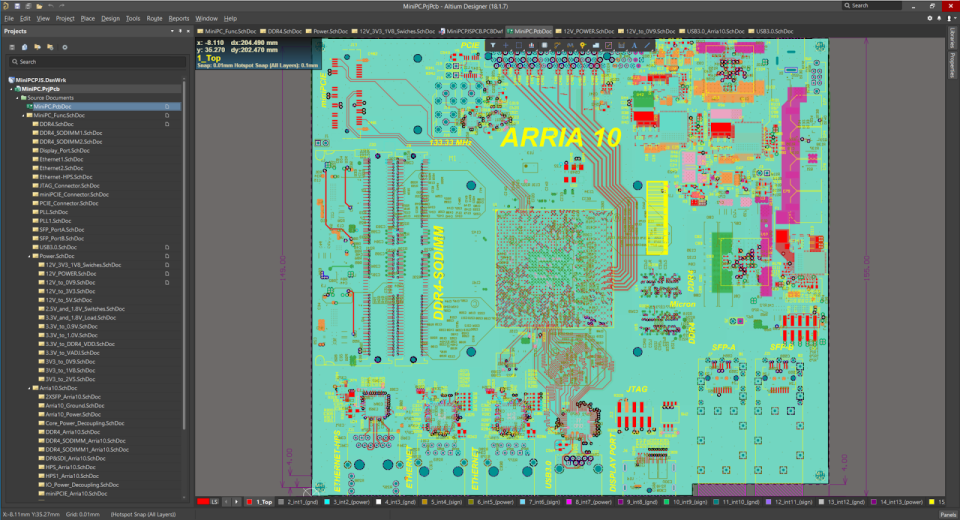Open the gear settings icon at top right

[932, 18]
